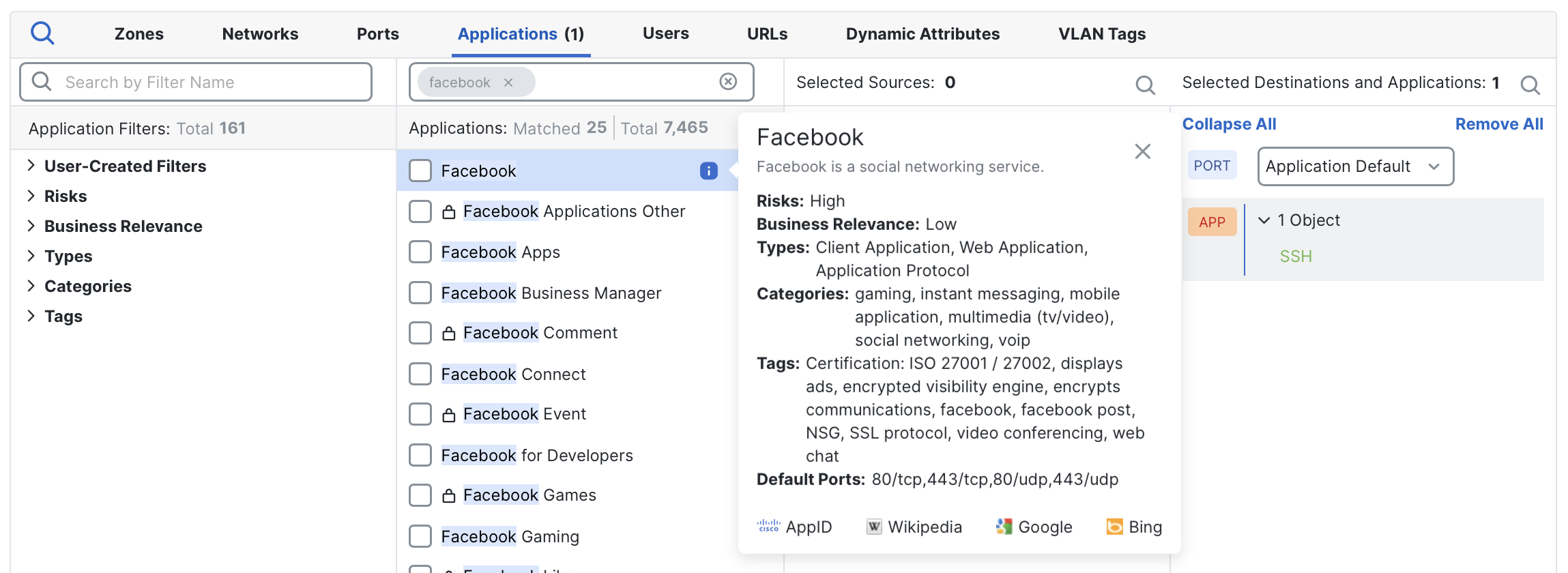The width and height of the screenshot is (1568, 573).
Task: Close the Facebook details popup
Action: [1143, 151]
